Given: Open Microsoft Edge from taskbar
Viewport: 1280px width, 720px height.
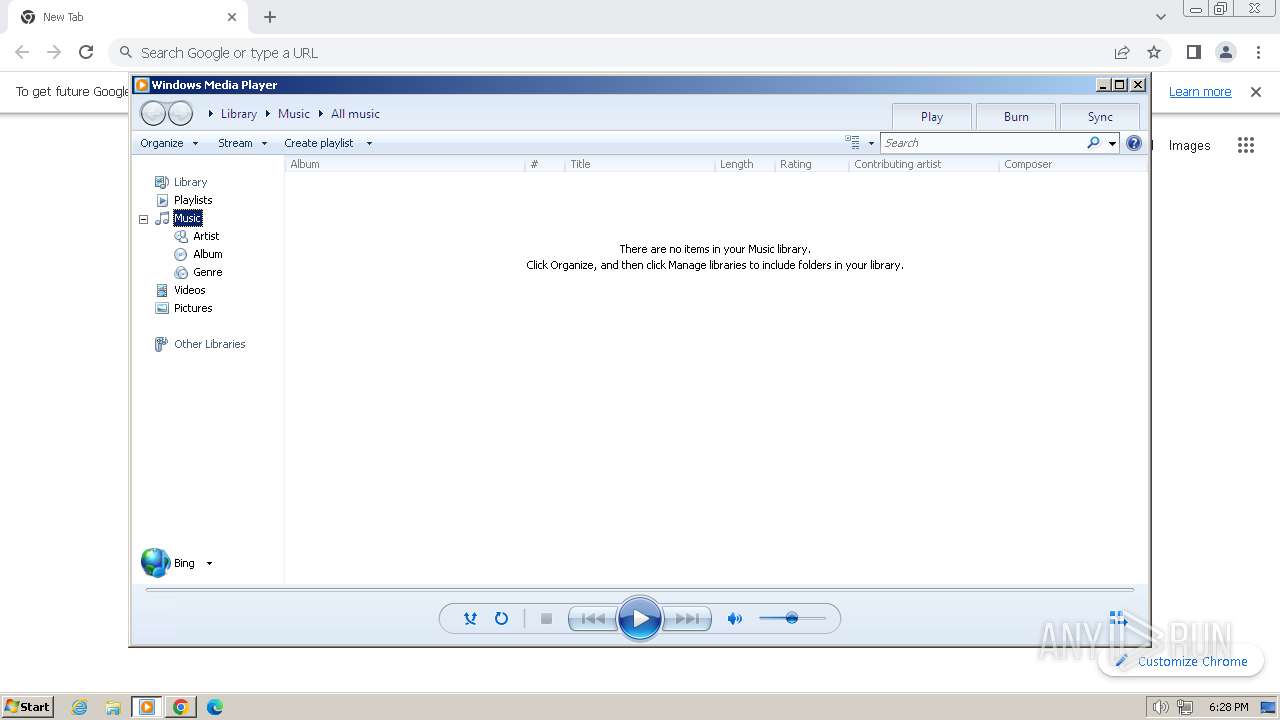Looking at the screenshot, I should pyautogui.click(x=214, y=707).
